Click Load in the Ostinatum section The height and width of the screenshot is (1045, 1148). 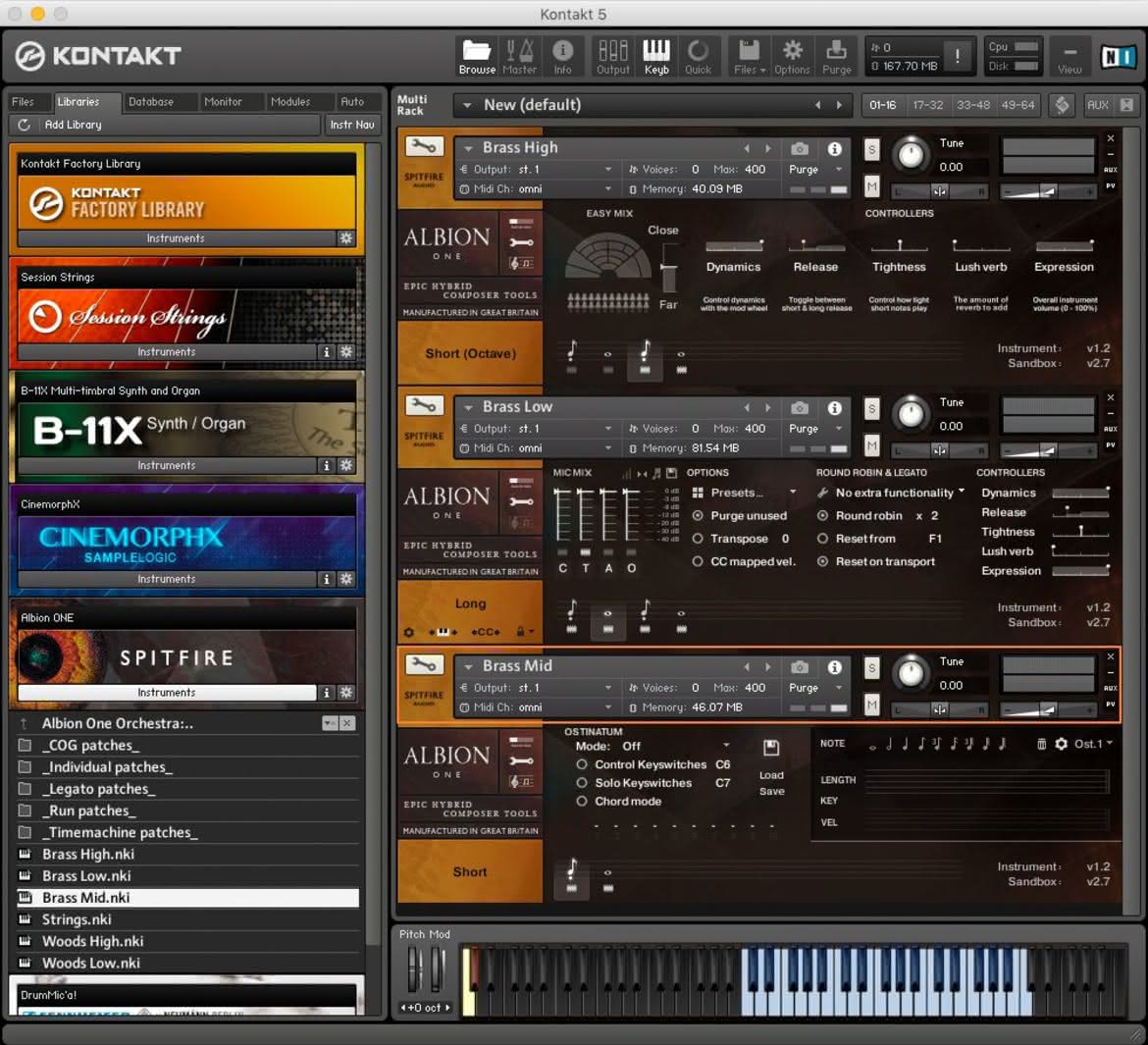(x=771, y=775)
